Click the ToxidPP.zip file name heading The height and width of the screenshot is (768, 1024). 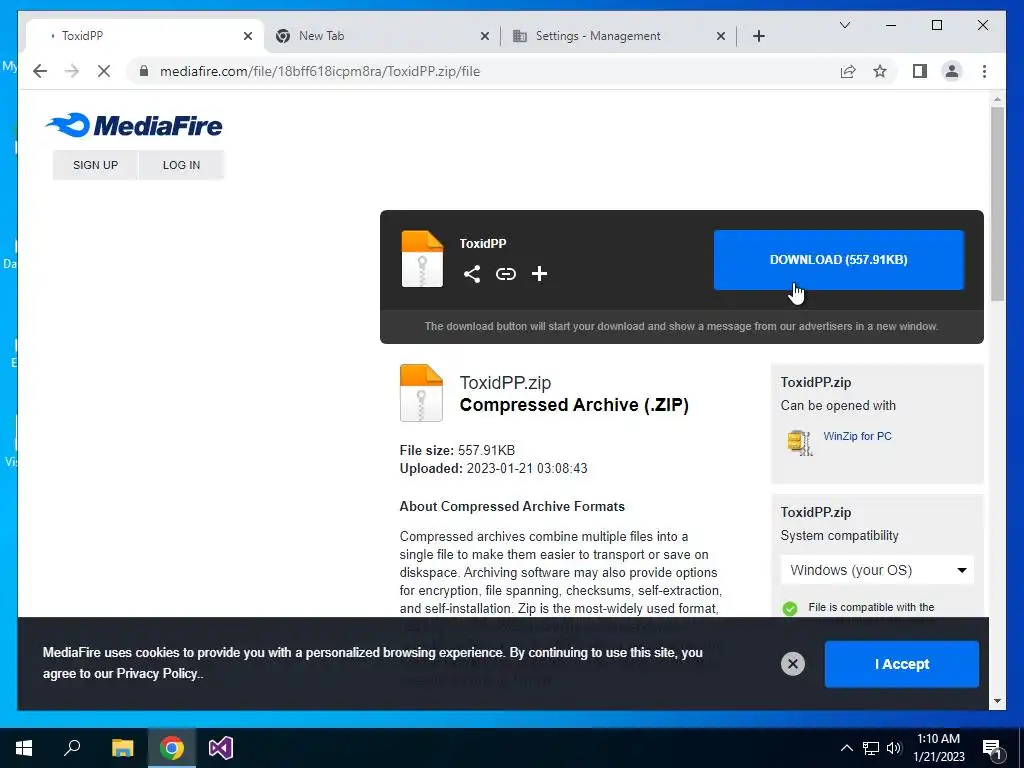pos(505,383)
